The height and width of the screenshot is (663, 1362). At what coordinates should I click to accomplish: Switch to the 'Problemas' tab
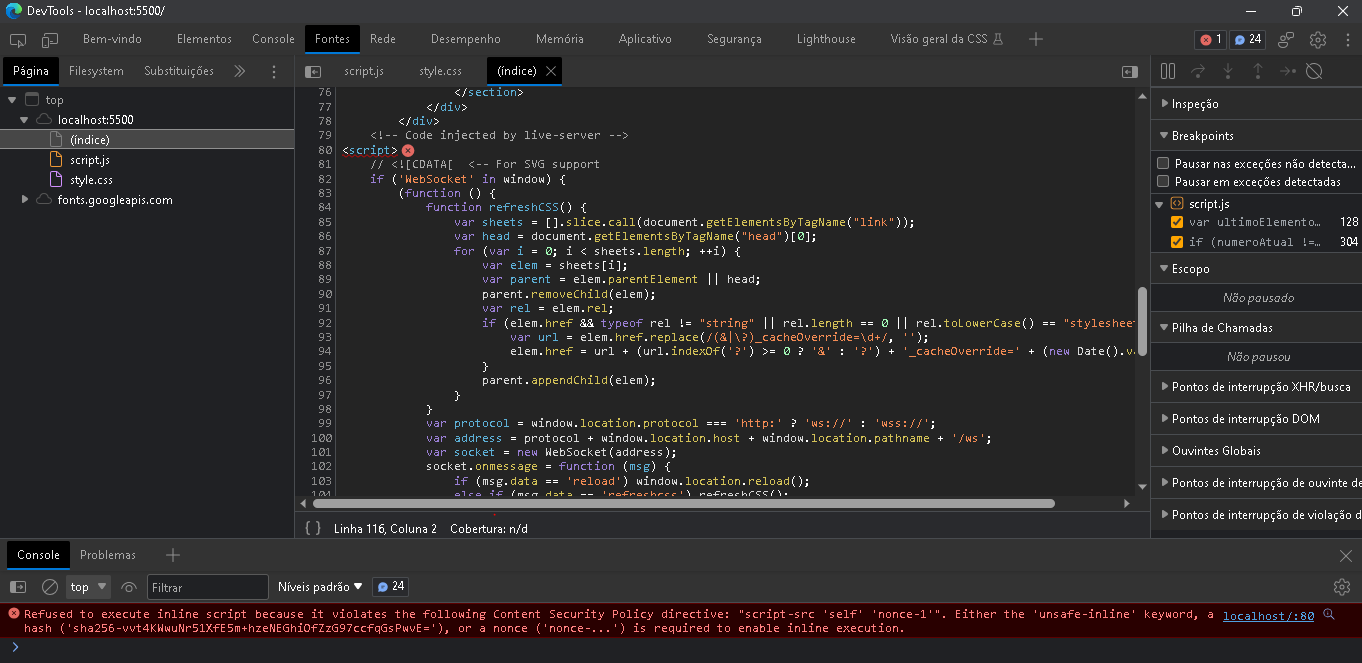click(108, 554)
